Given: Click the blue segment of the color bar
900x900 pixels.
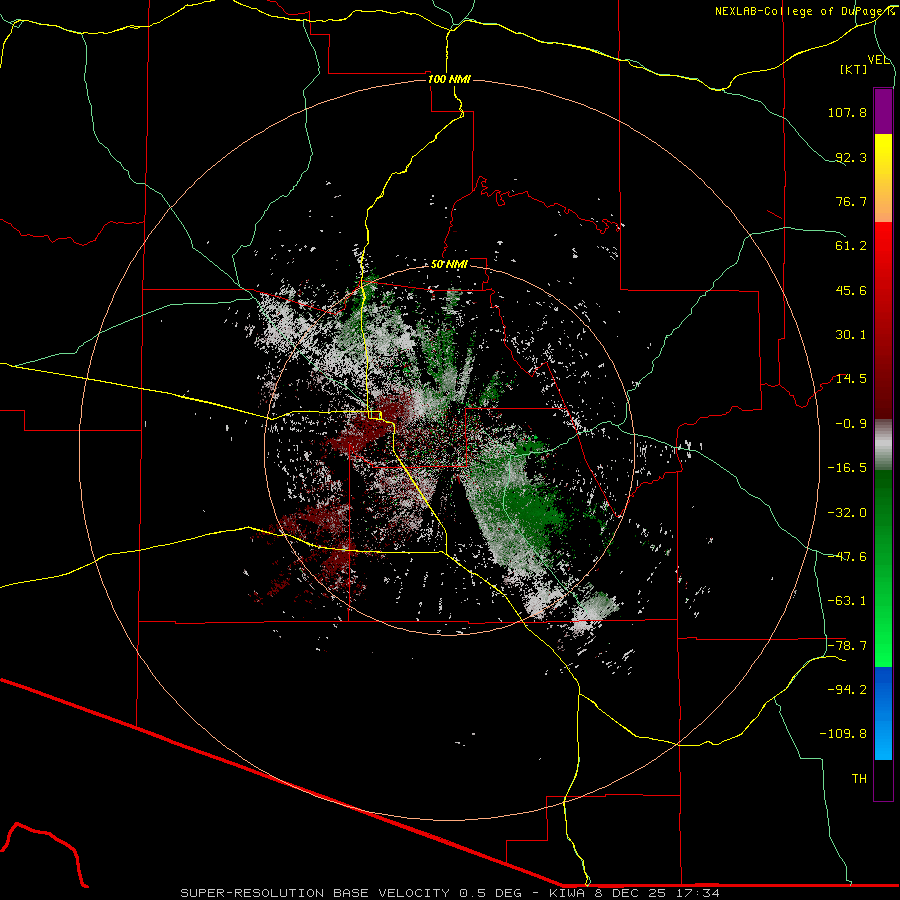Looking at the screenshot, I should coord(883,713).
